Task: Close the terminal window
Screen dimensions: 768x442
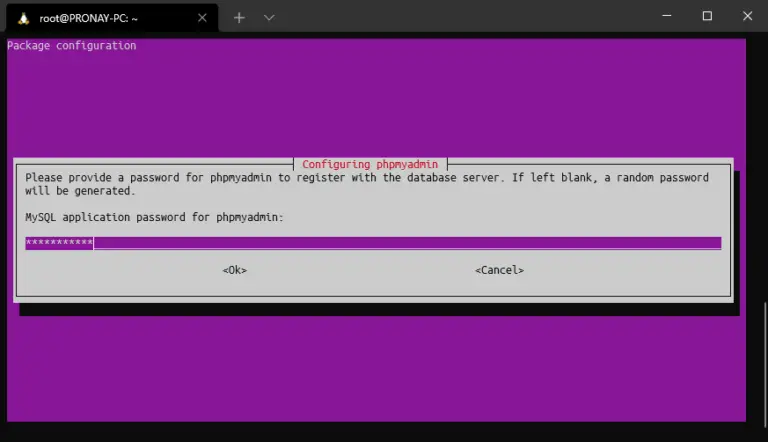Action: tap(747, 16)
